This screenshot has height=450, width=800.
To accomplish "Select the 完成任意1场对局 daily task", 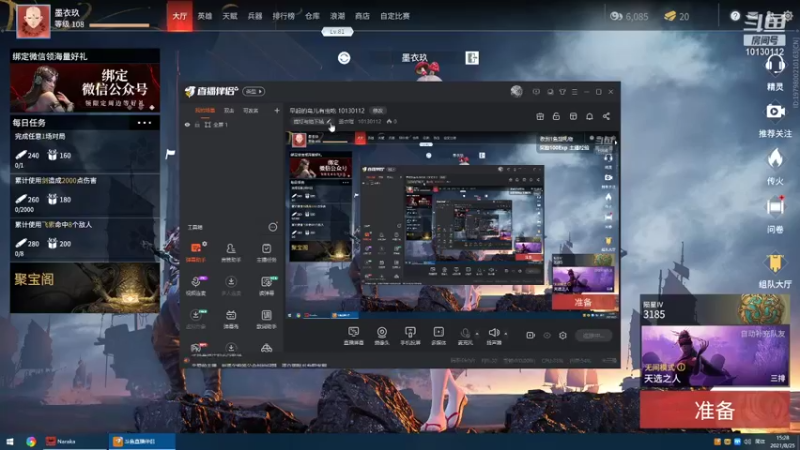I will [x=85, y=151].
